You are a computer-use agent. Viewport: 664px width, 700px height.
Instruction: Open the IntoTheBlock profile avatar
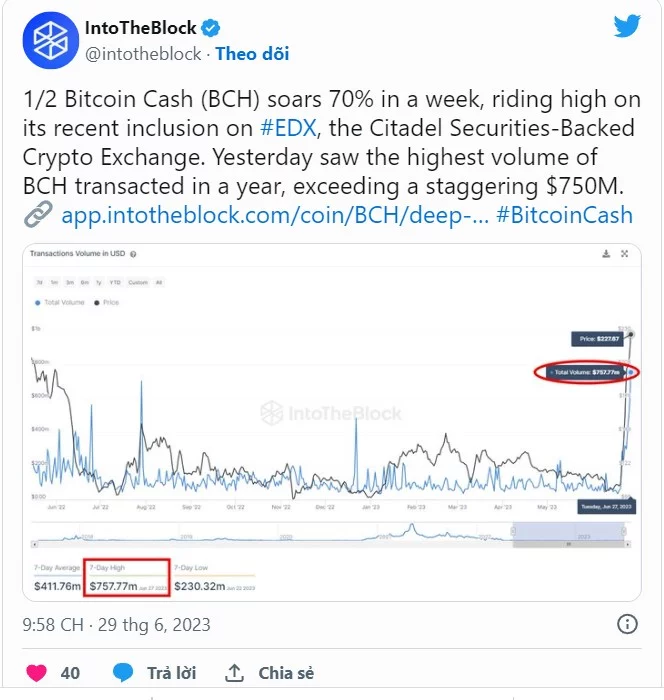(50, 41)
